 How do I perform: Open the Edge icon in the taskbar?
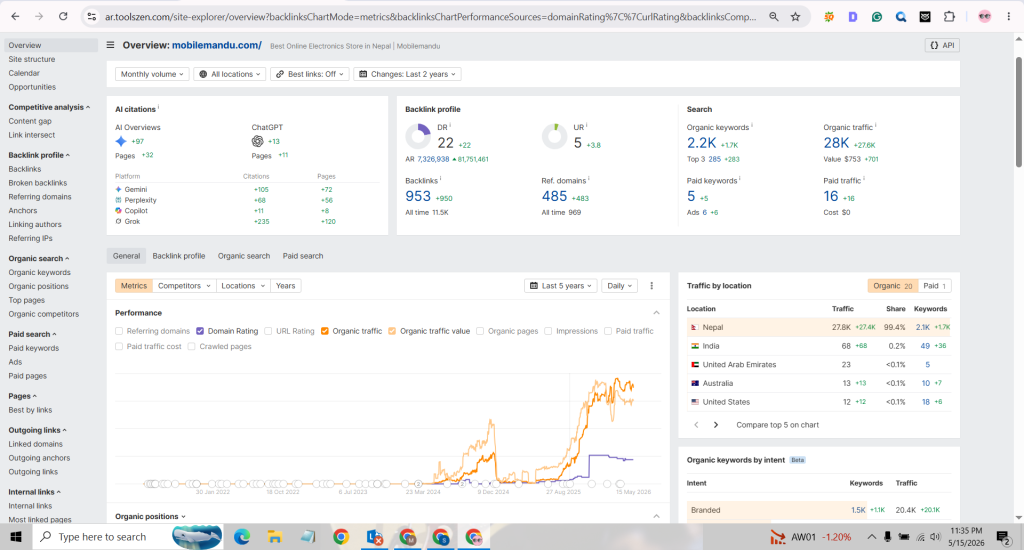(242, 537)
